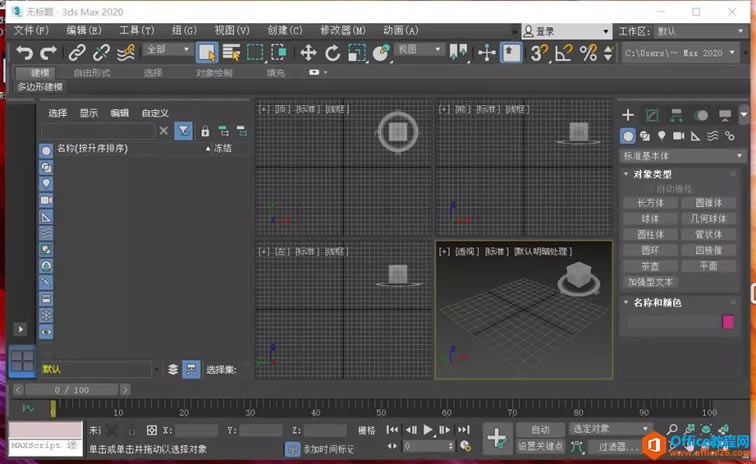The height and width of the screenshot is (464, 756).
Task: Select the Move tool
Action: [308, 52]
